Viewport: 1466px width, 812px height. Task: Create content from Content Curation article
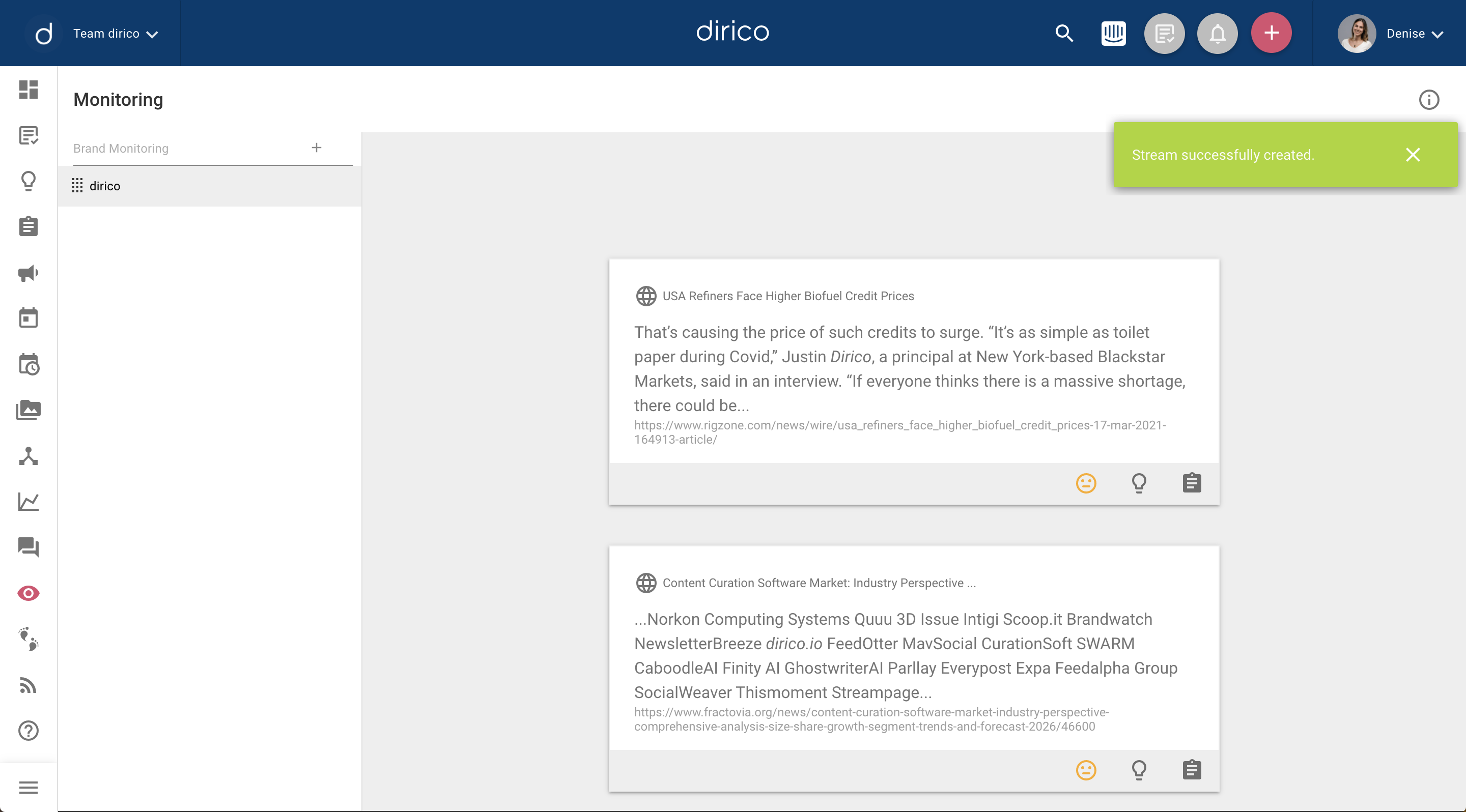(x=1192, y=770)
